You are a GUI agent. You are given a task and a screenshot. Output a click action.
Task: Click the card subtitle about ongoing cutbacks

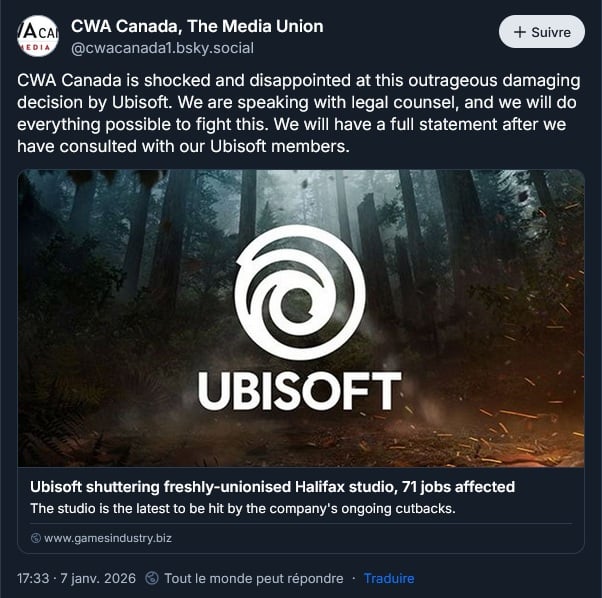pos(244,508)
